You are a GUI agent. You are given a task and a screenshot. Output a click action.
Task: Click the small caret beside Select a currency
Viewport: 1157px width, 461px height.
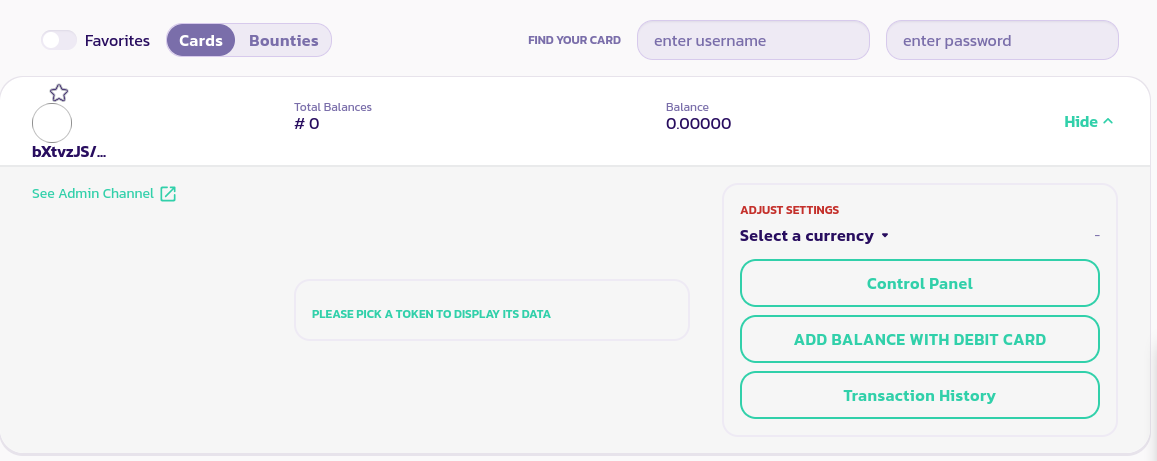(885, 237)
